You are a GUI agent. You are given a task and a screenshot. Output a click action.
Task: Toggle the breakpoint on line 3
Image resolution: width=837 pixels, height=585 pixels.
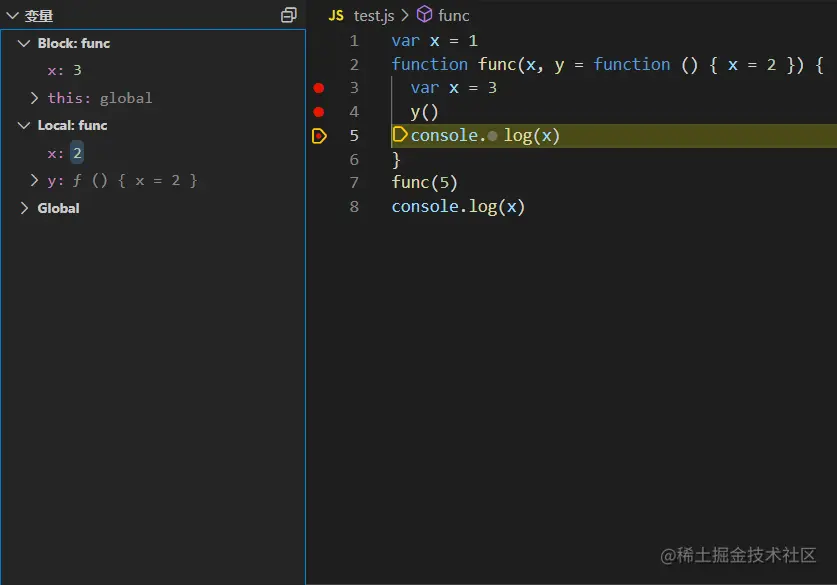(319, 88)
